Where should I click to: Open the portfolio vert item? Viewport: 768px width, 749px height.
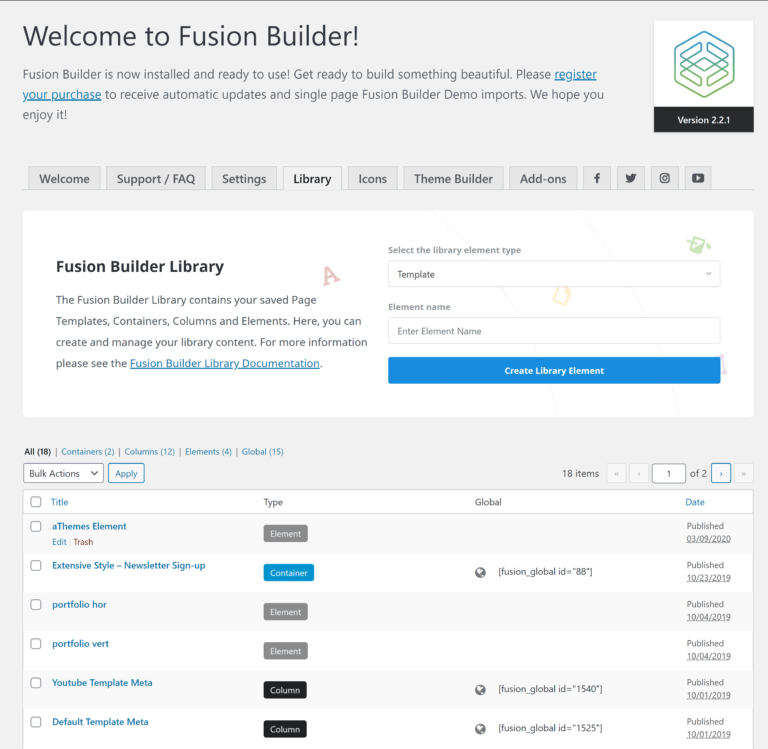[x=80, y=644]
